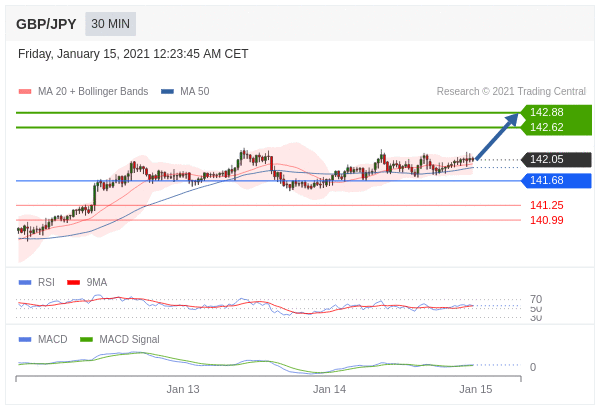Click the RSI 70 level label
Image resolution: width=601 pixels, height=411 pixels.
536,299
